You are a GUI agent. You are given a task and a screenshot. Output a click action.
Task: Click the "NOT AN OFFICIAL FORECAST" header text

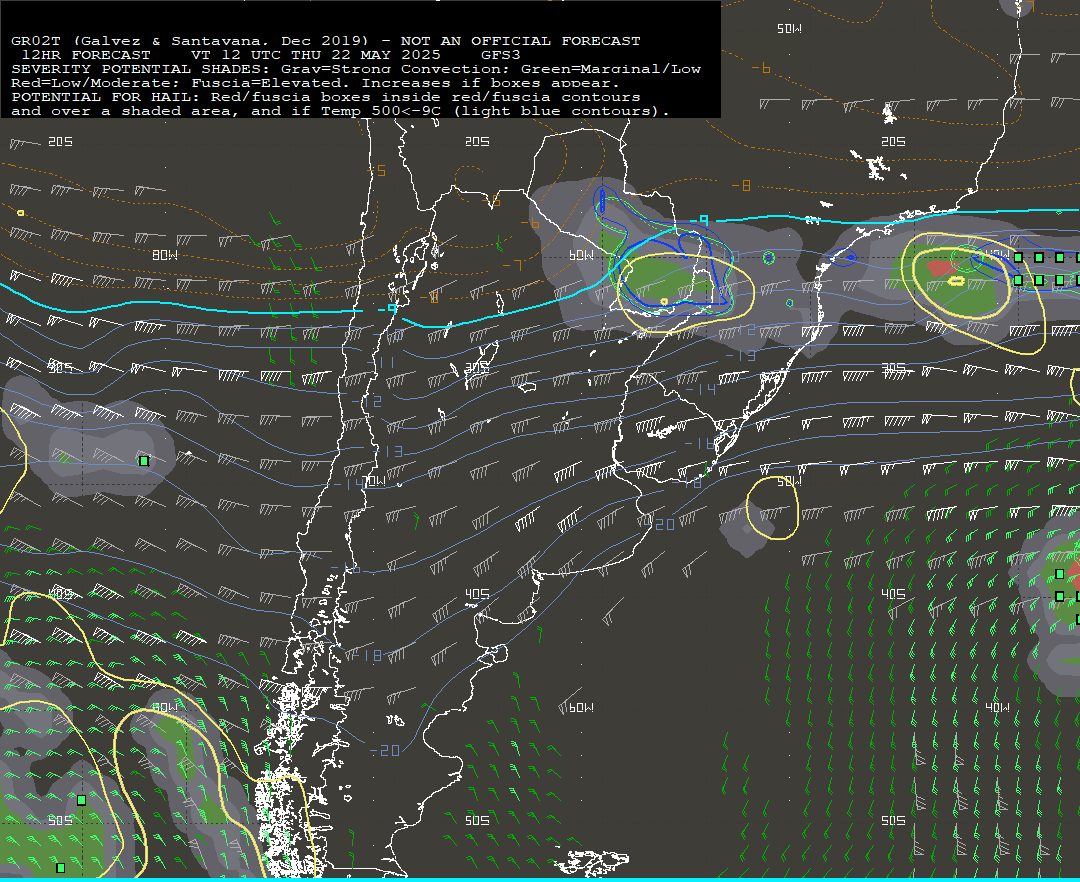coord(520,41)
